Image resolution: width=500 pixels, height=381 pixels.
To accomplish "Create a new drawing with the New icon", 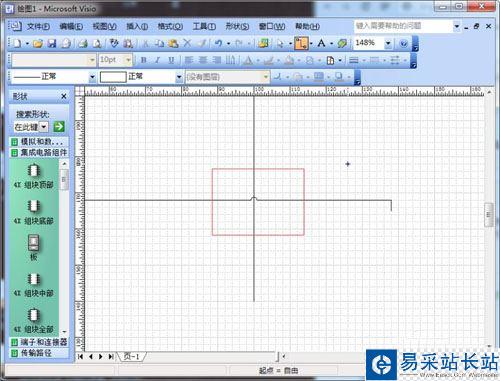I will (x=17, y=43).
